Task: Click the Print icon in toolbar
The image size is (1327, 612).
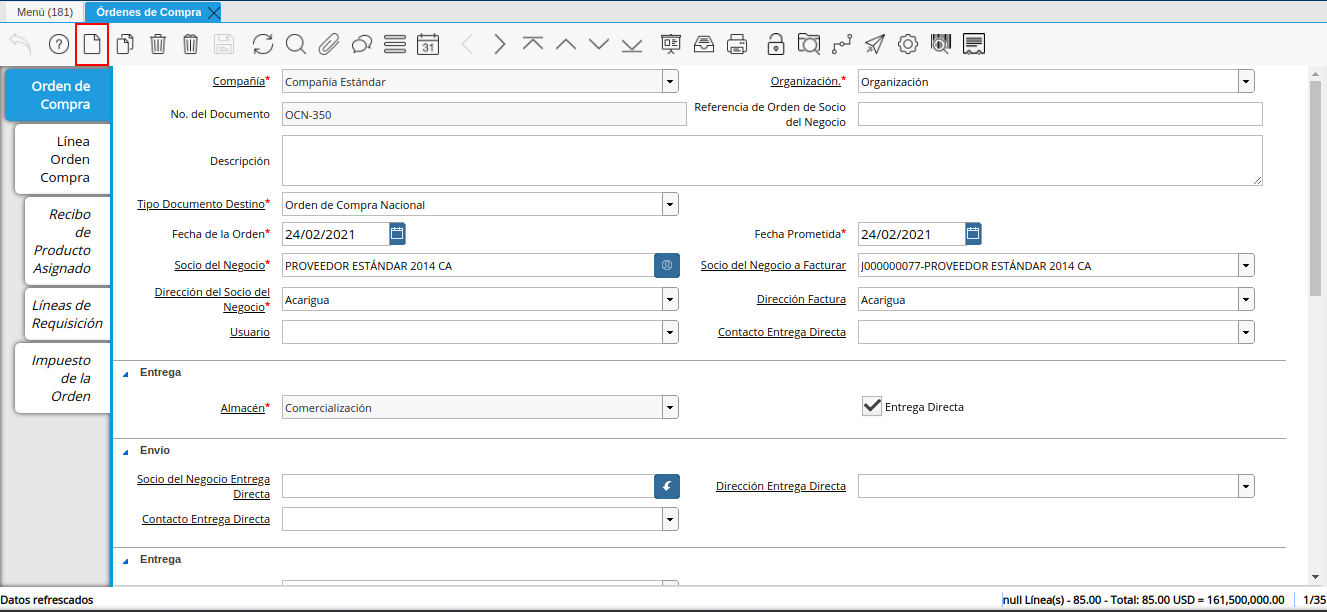Action: 737,44
